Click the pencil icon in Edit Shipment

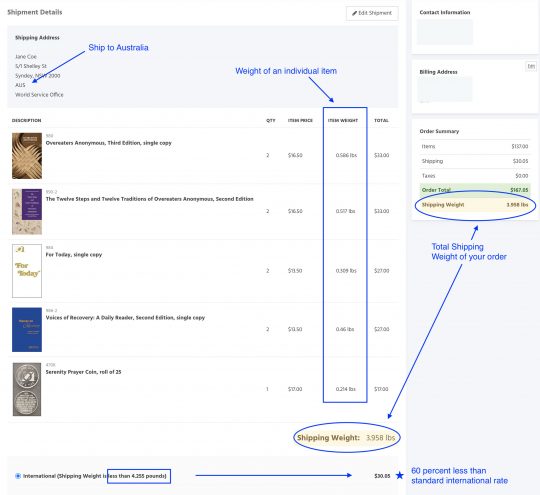click(x=354, y=13)
